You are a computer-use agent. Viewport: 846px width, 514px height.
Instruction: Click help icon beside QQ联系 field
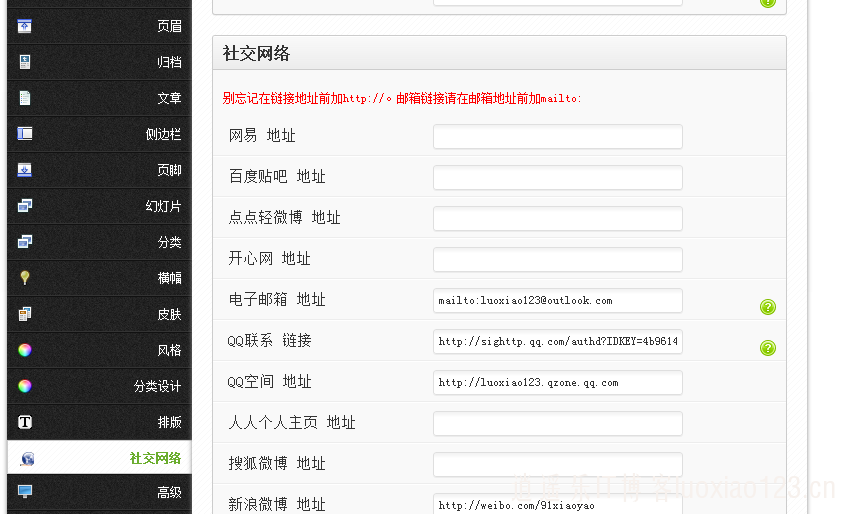tap(767, 348)
